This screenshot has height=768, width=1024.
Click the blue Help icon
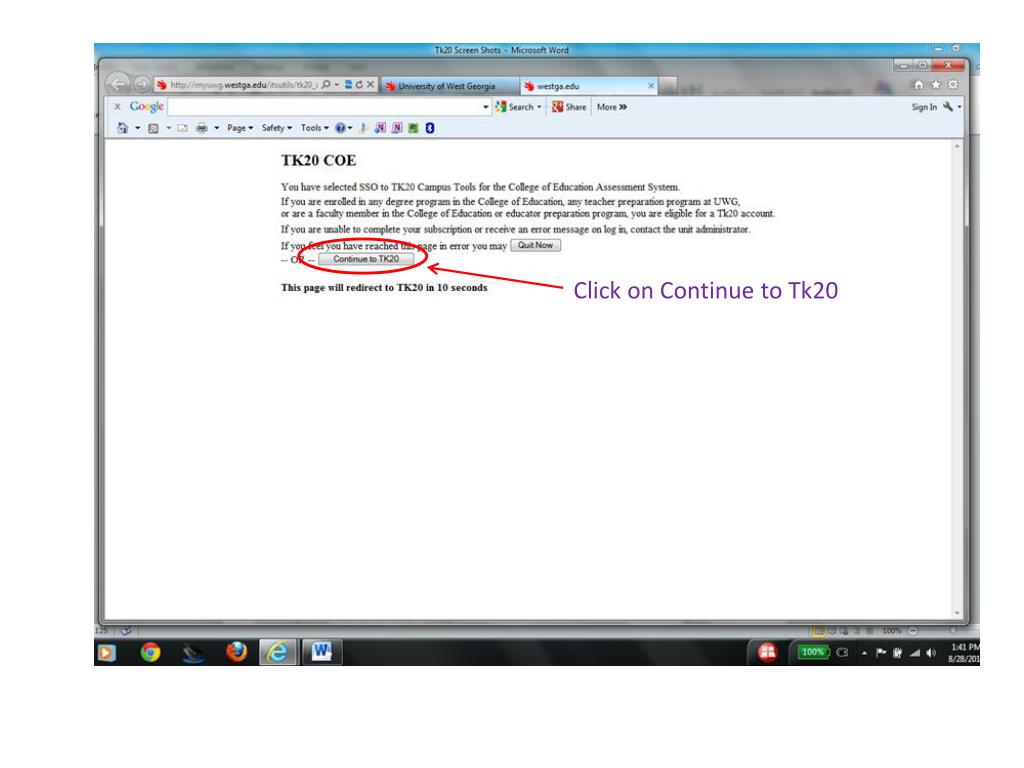(x=340, y=128)
